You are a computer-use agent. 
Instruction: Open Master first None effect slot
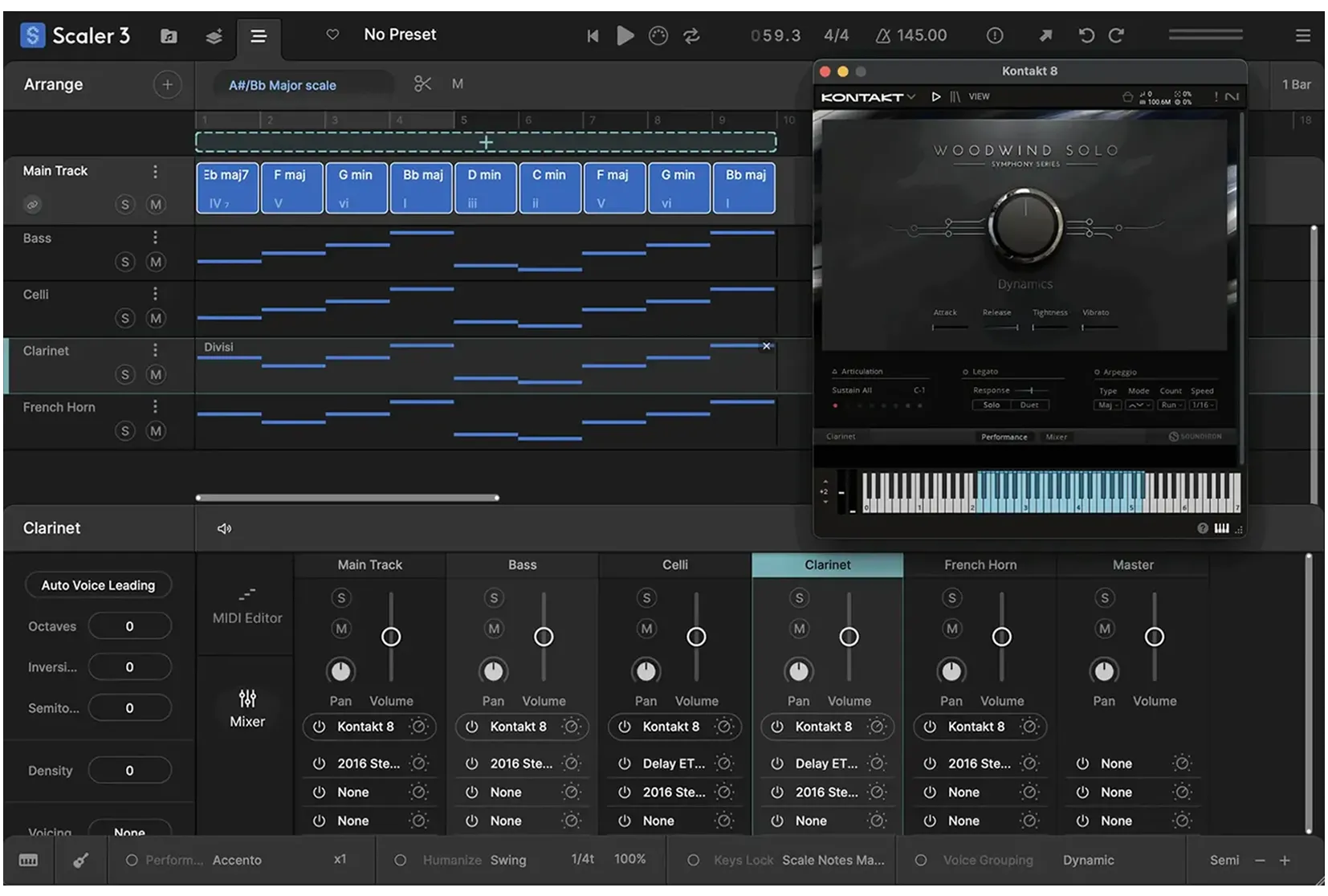tap(1116, 764)
